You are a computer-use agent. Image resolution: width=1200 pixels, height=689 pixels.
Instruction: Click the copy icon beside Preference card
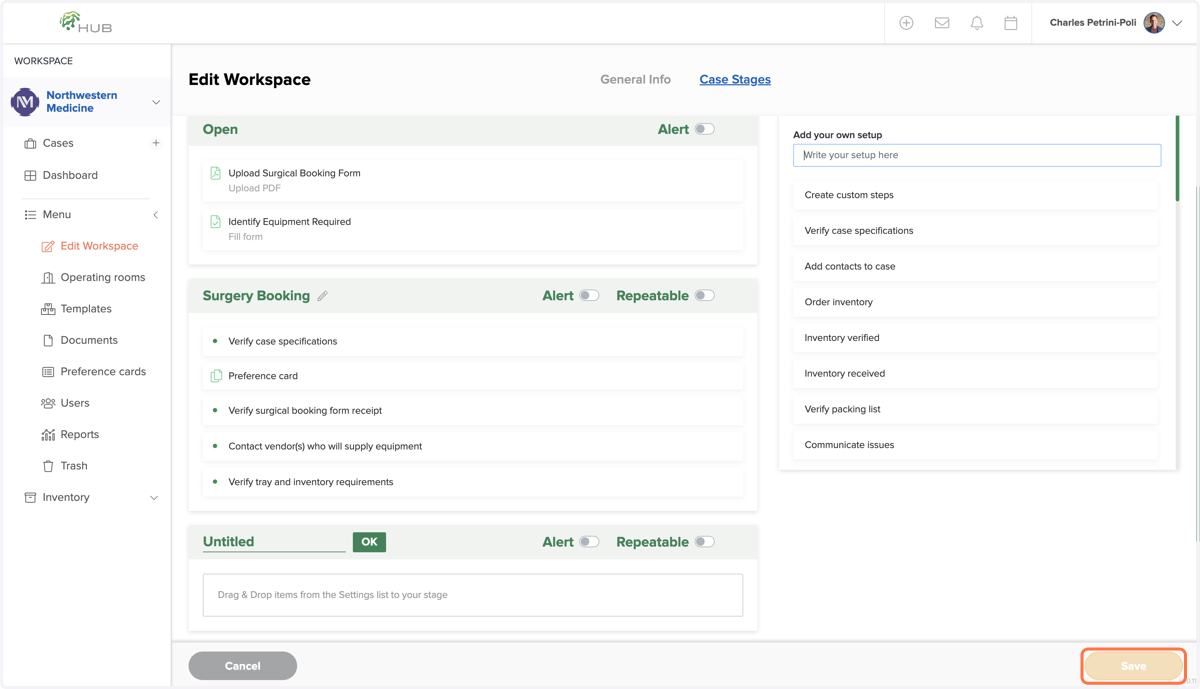[x=216, y=376]
